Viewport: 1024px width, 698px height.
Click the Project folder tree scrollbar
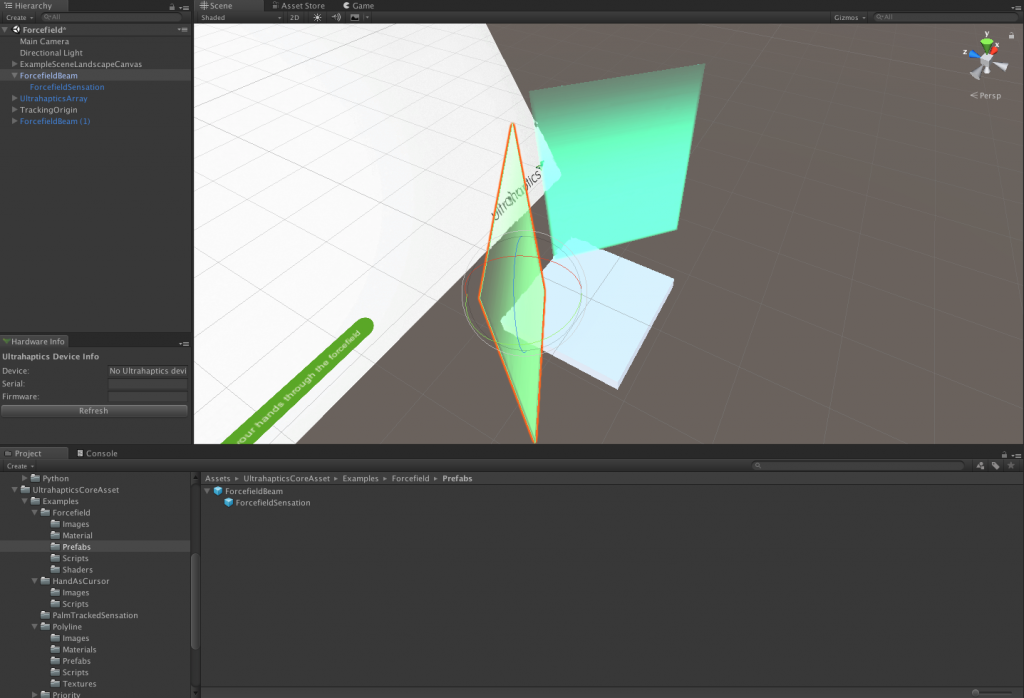(195, 601)
